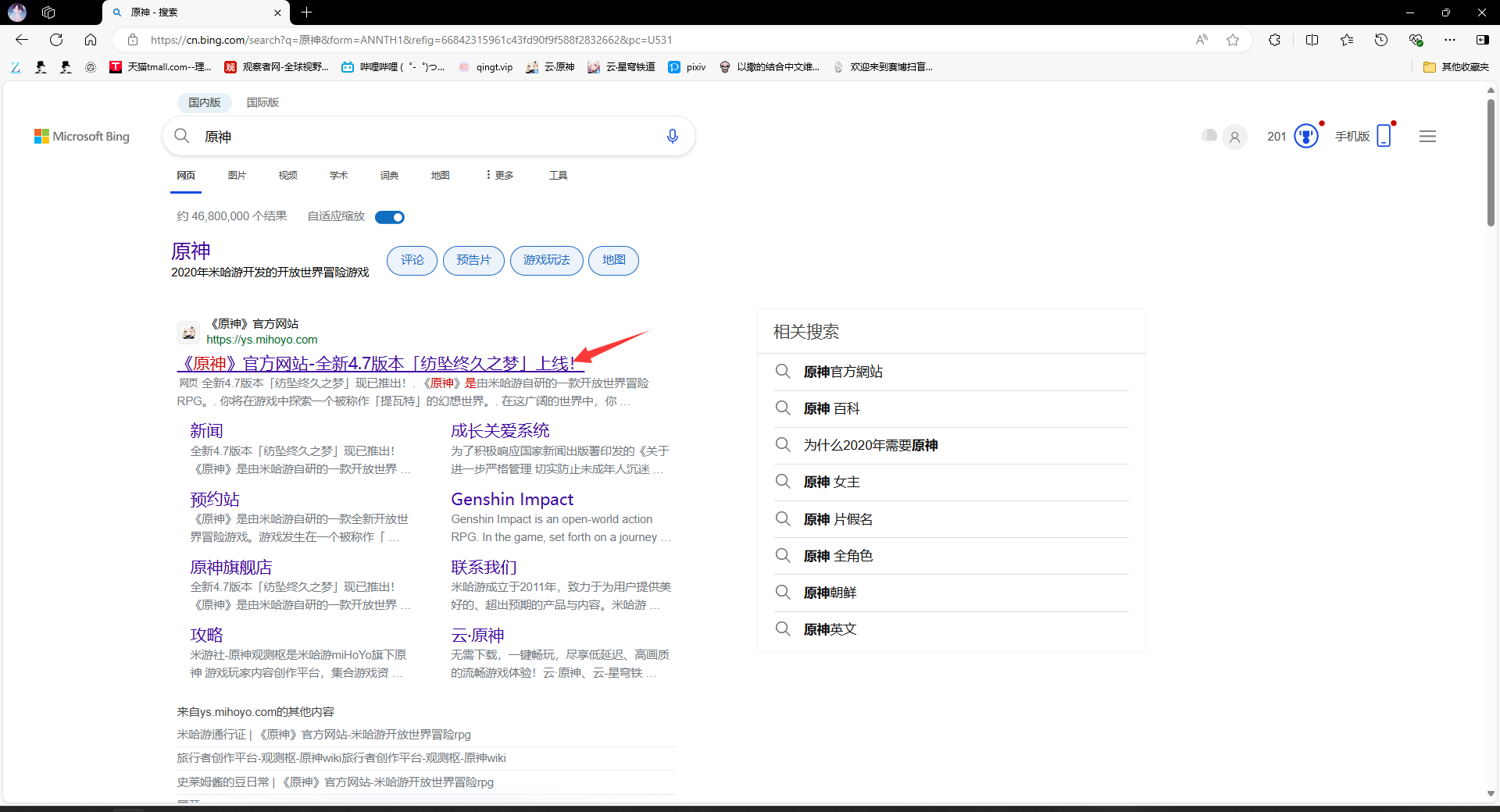1500x812 pixels.
Task: Switch to the 国际版 tab
Action: (262, 102)
